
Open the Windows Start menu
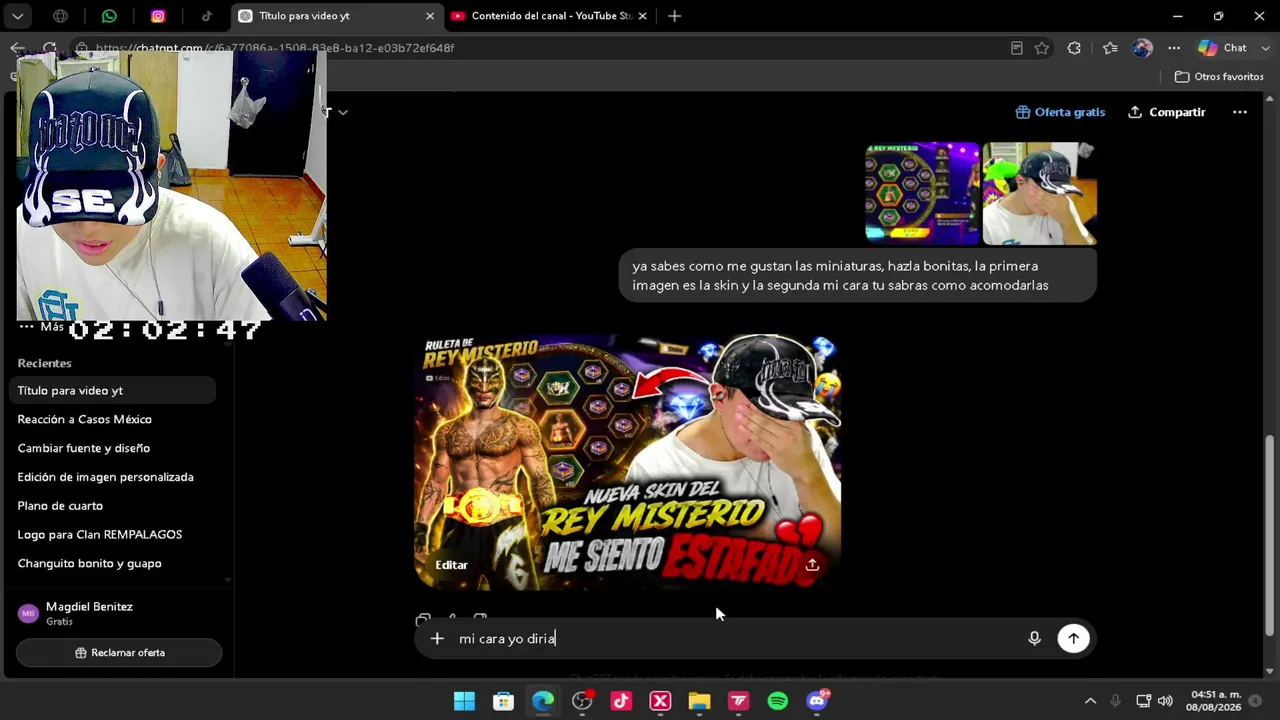464,701
